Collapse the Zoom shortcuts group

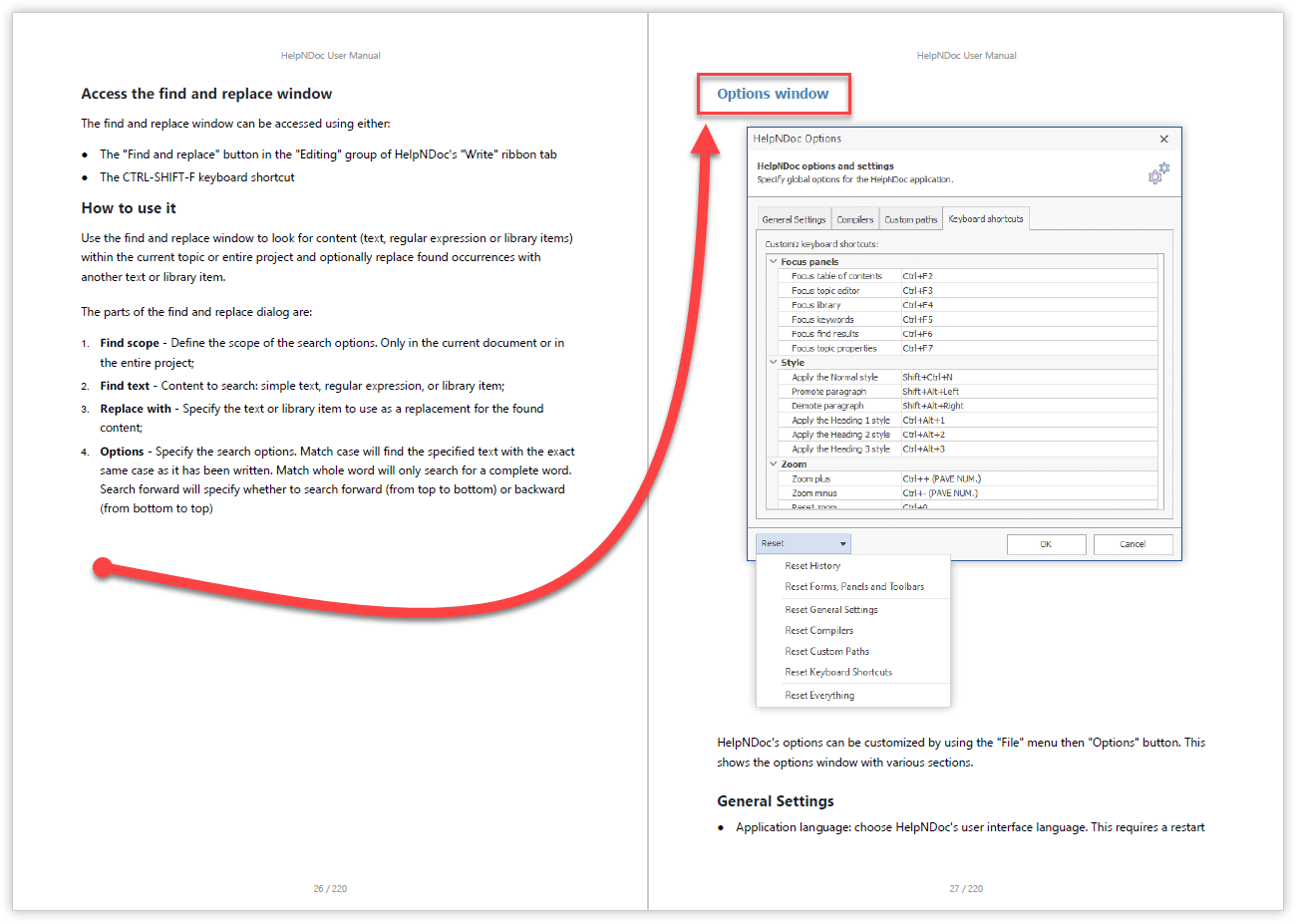point(773,464)
